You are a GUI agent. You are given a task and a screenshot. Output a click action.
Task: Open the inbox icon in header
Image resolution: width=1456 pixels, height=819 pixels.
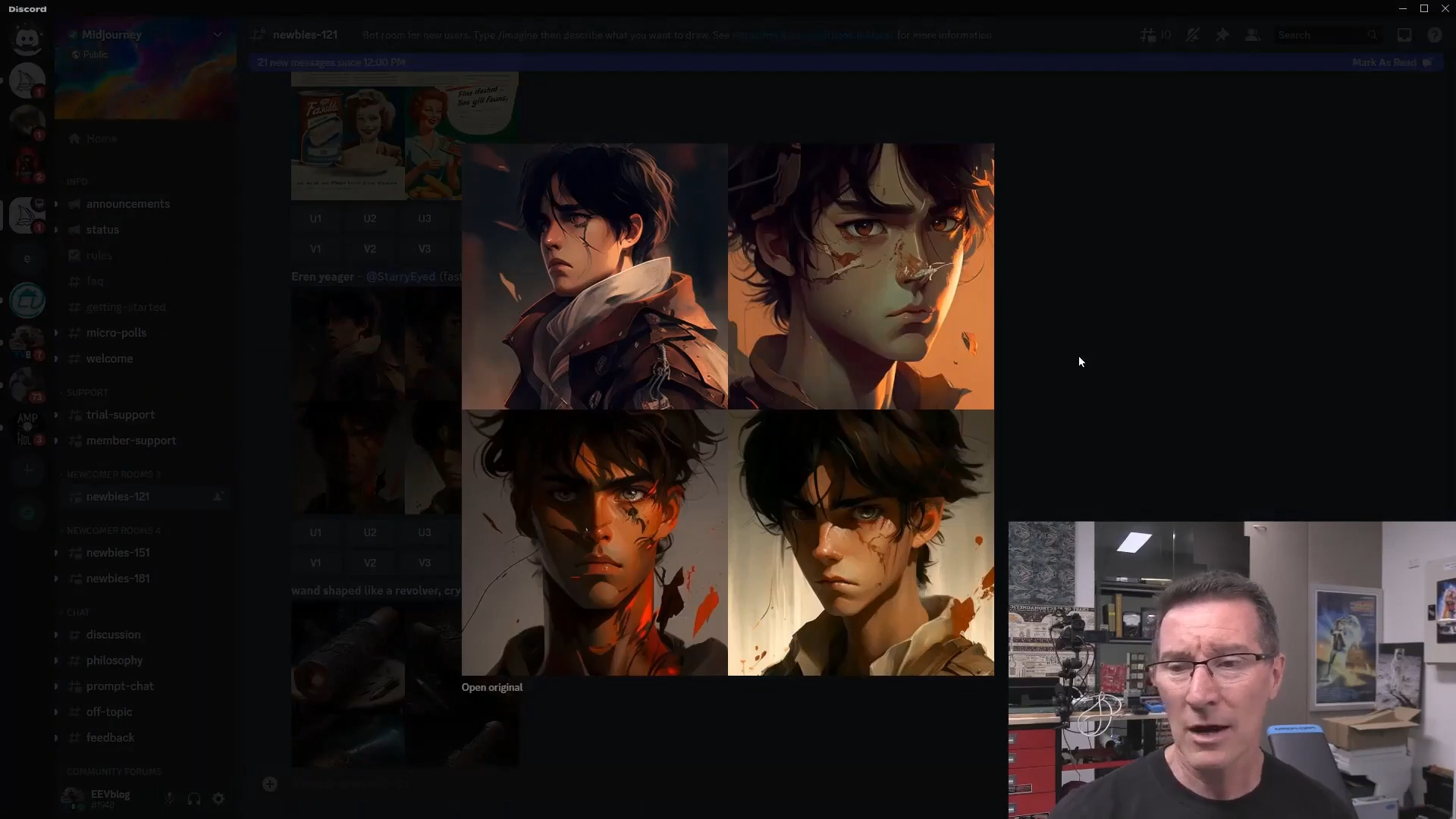pyautogui.click(x=1404, y=35)
